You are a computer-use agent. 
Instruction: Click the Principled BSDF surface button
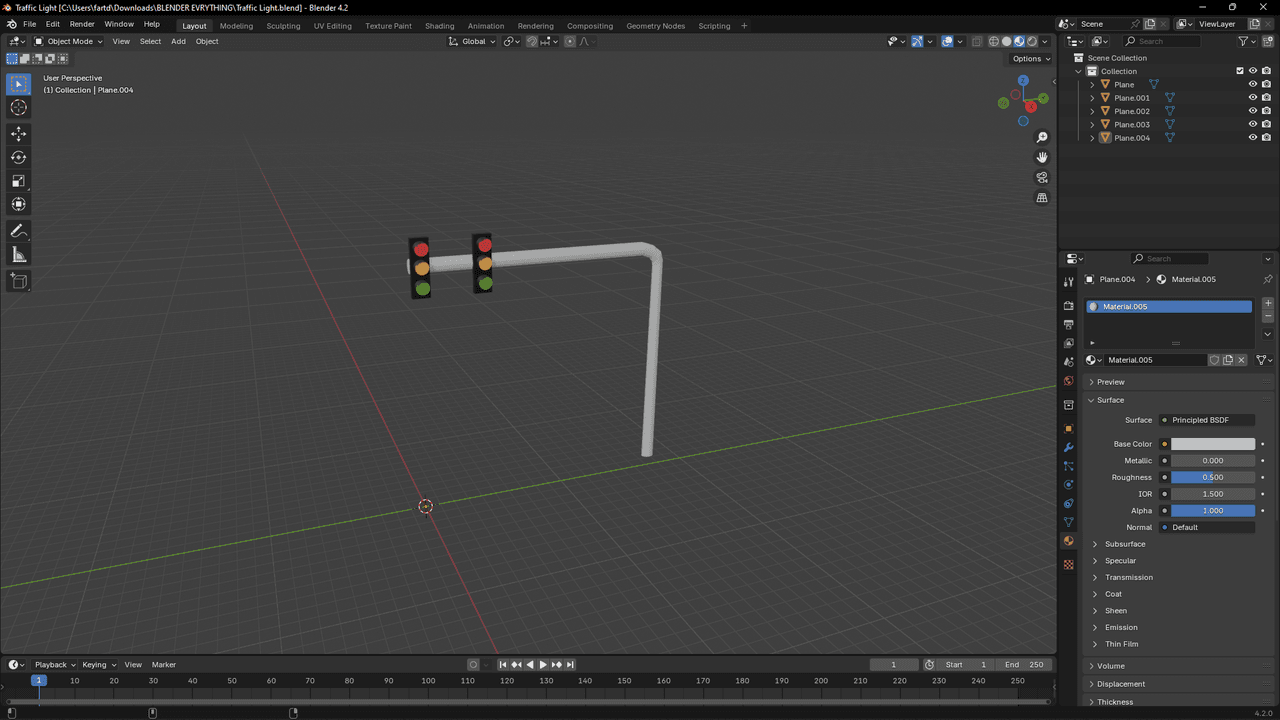[x=1207, y=420]
